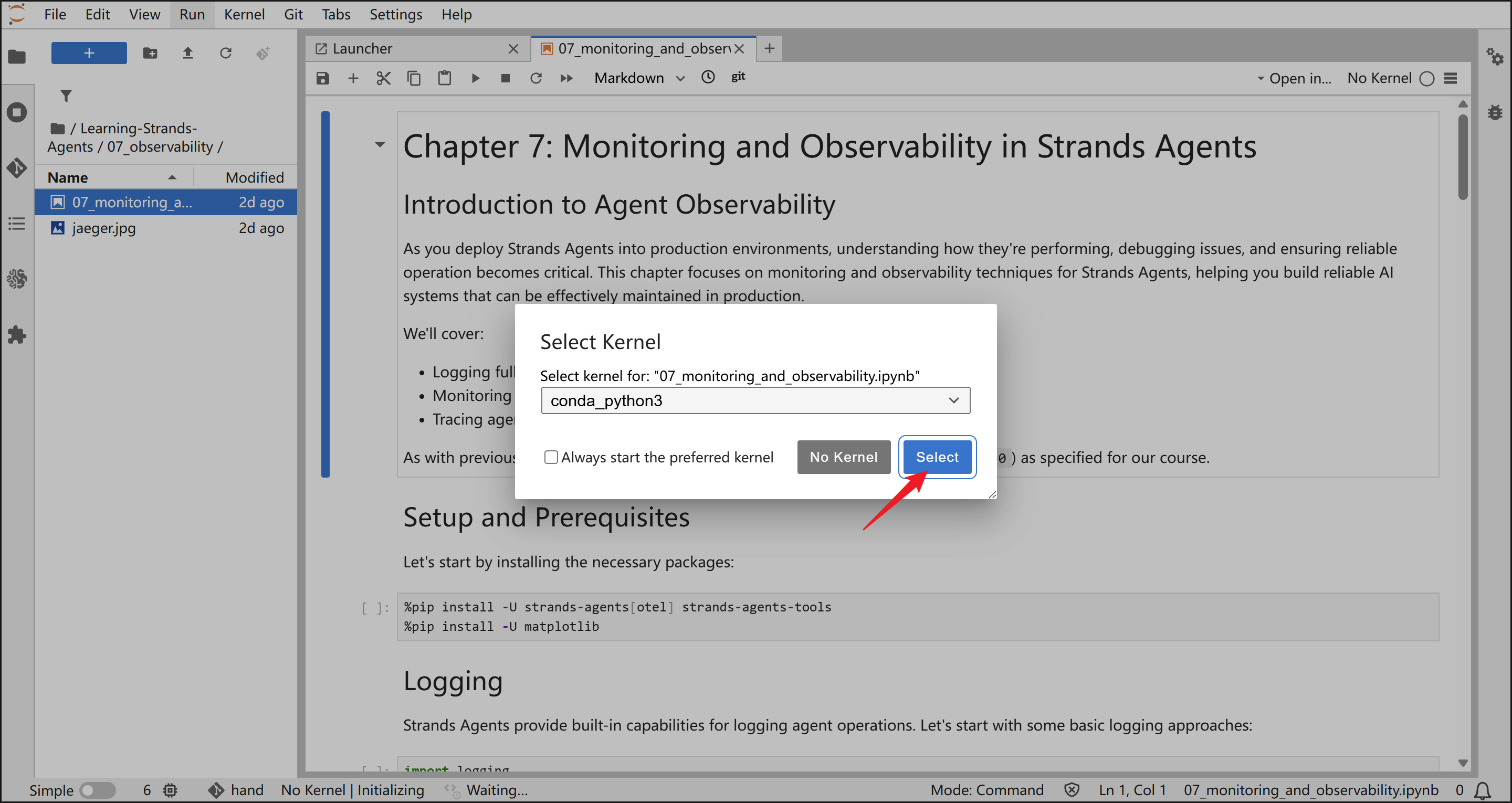Open the File menu
This screenshot has height=803, width=1512.
pos(55,14)
